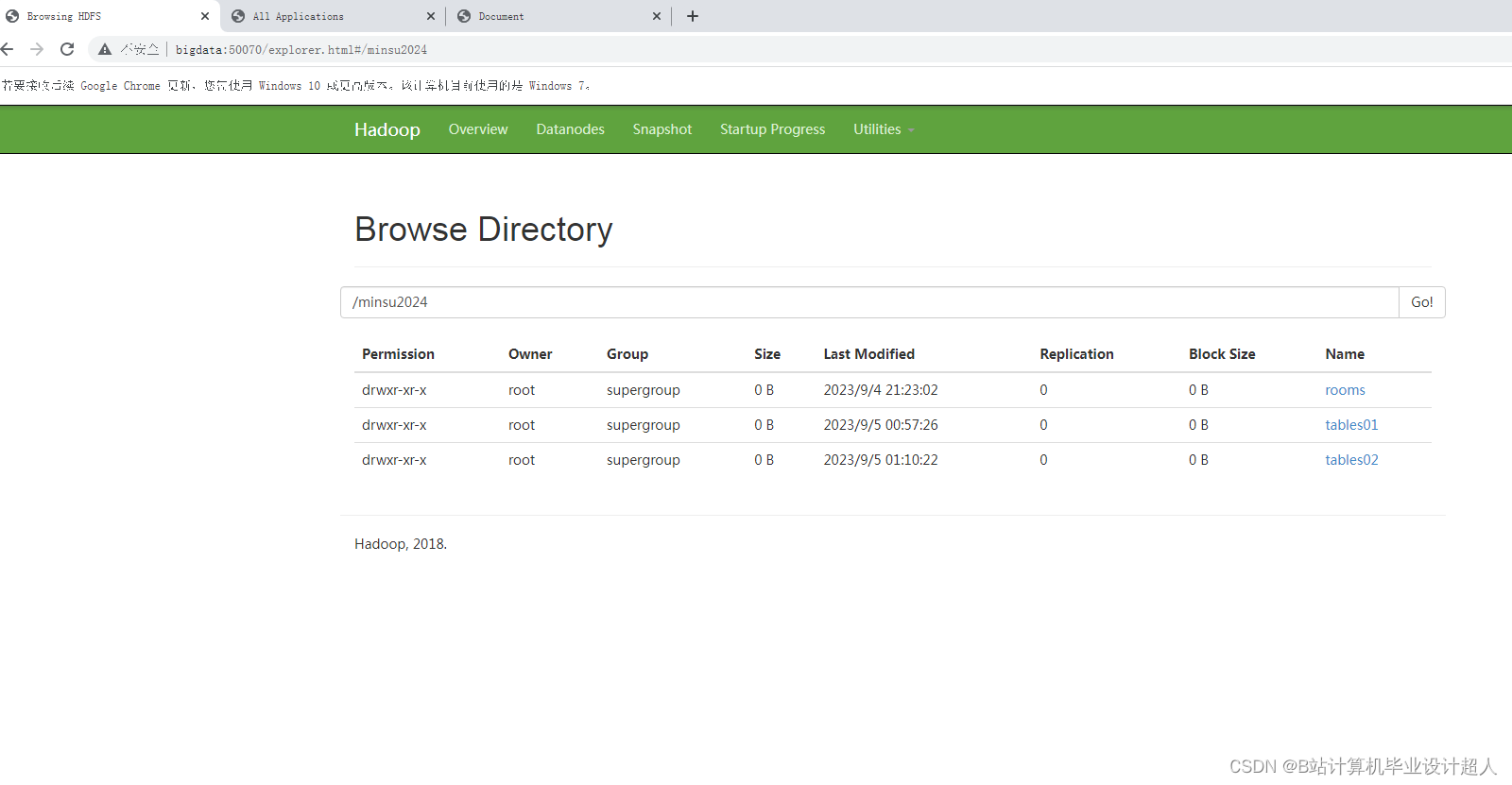Click the date 2023/9/5 00:57:26
The width and height of the screenshot is (1512, 785).
[881, 425]
